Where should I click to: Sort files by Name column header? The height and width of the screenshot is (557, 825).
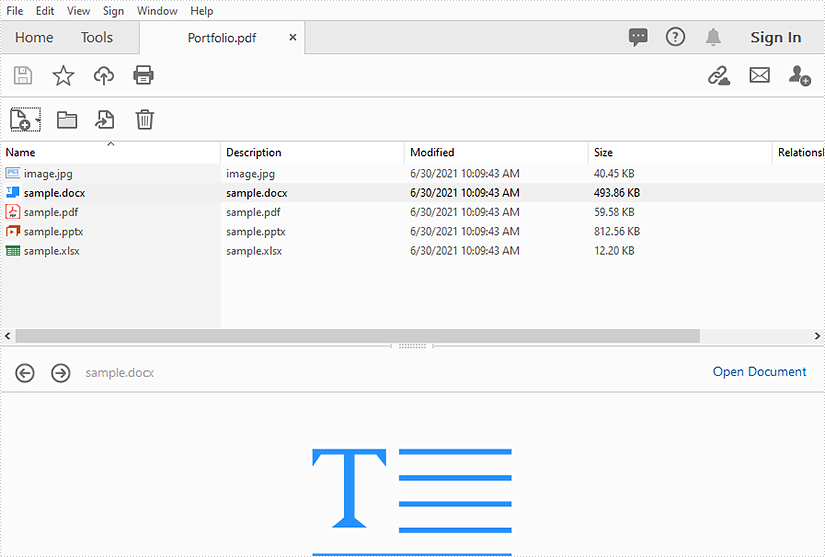(110, 153)
